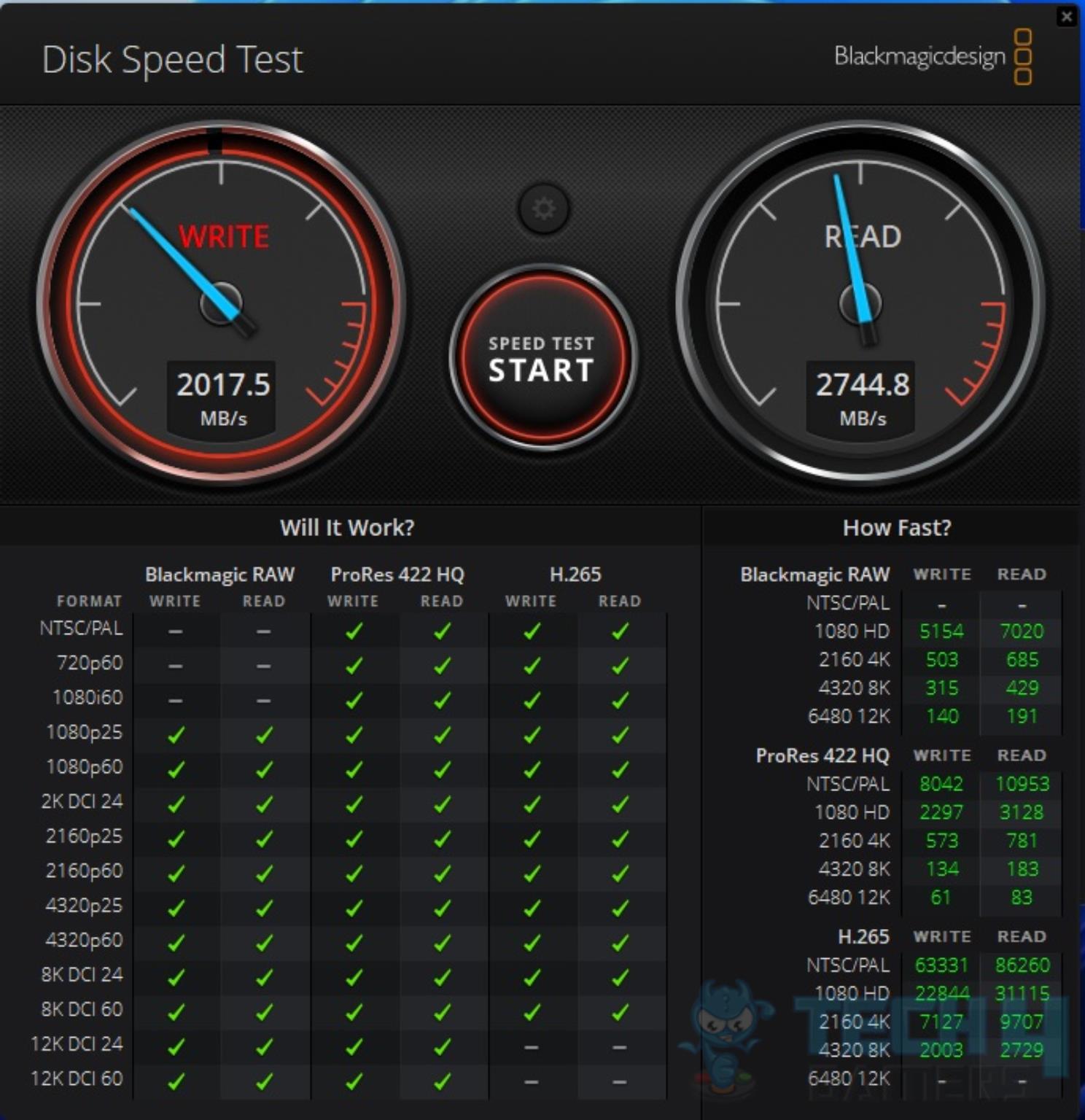Click Blackmagic RAW write checkmark for 1080p25
Image resolution: width=1085 pixels, height=1120 pixels.
point(176,735)
